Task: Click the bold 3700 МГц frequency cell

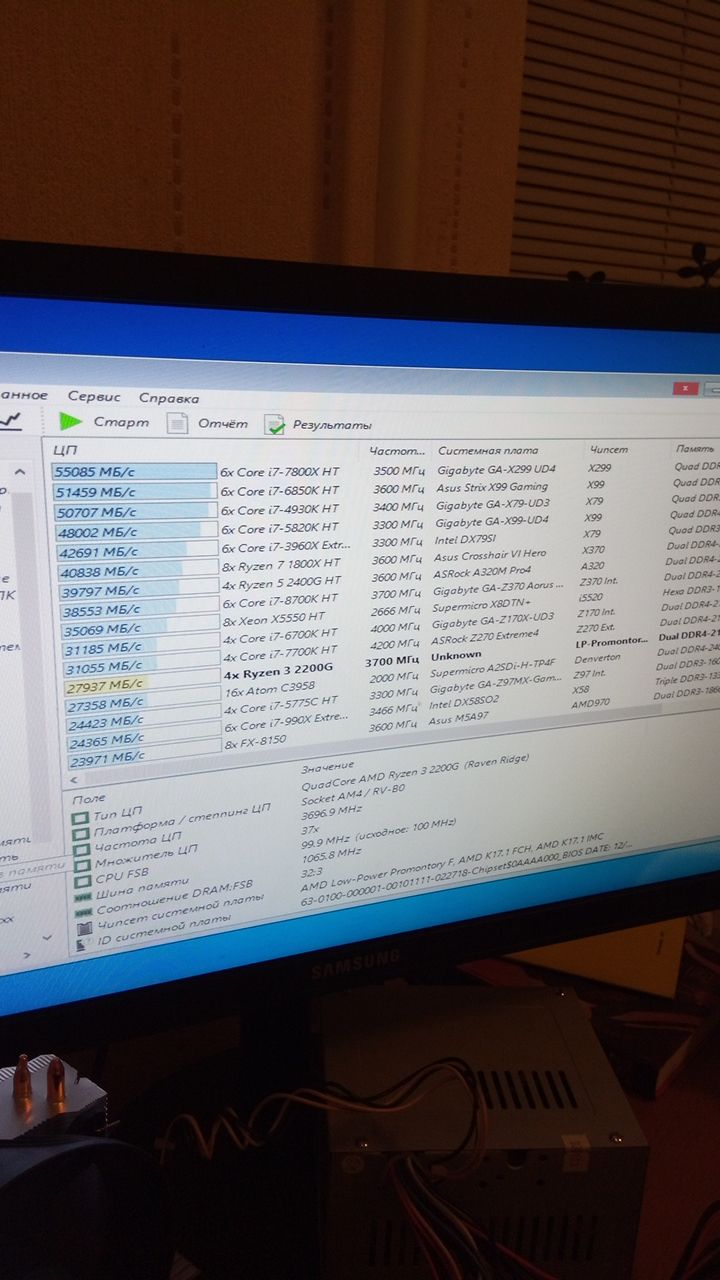Action: [393, 661]
